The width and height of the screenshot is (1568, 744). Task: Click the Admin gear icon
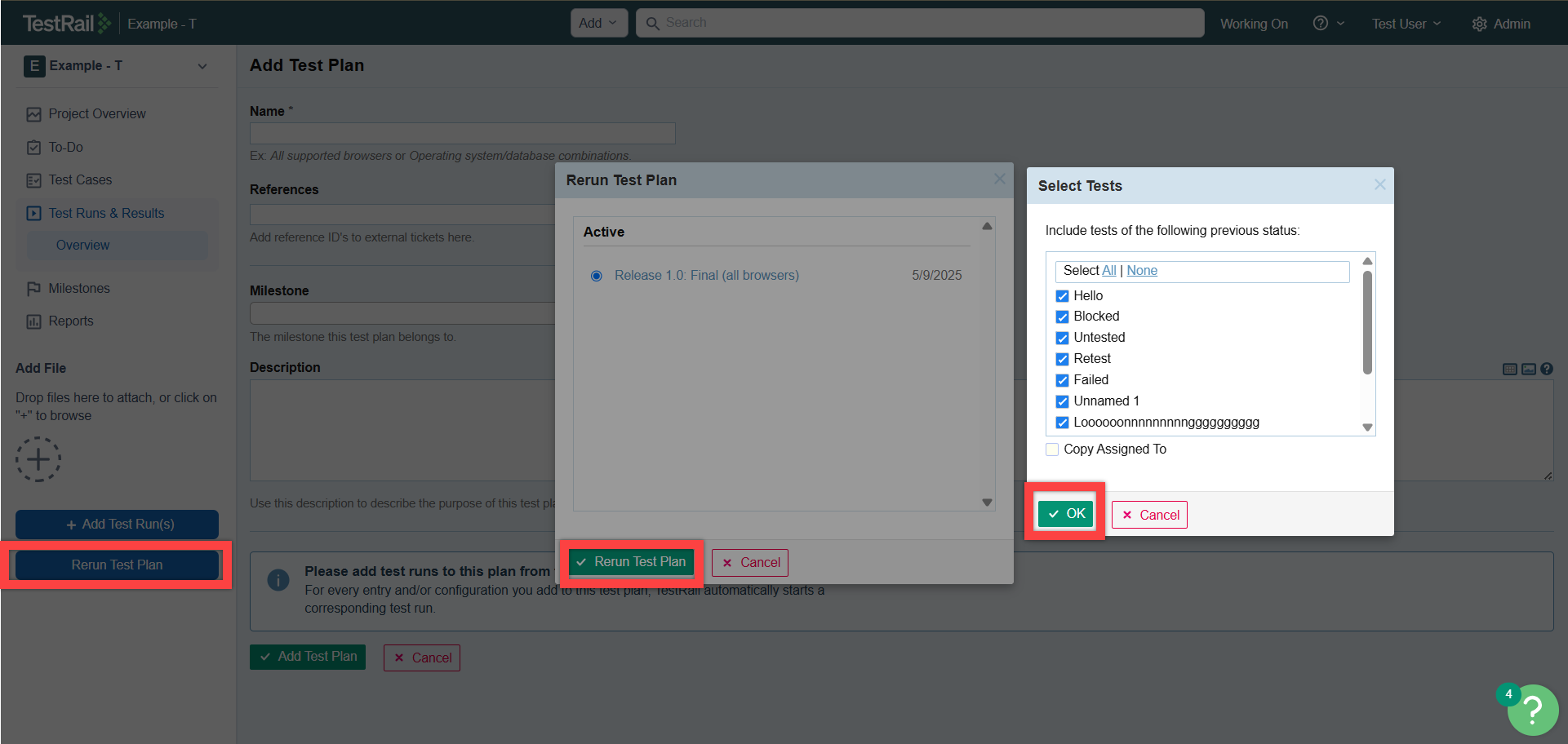click(1479, 24)
